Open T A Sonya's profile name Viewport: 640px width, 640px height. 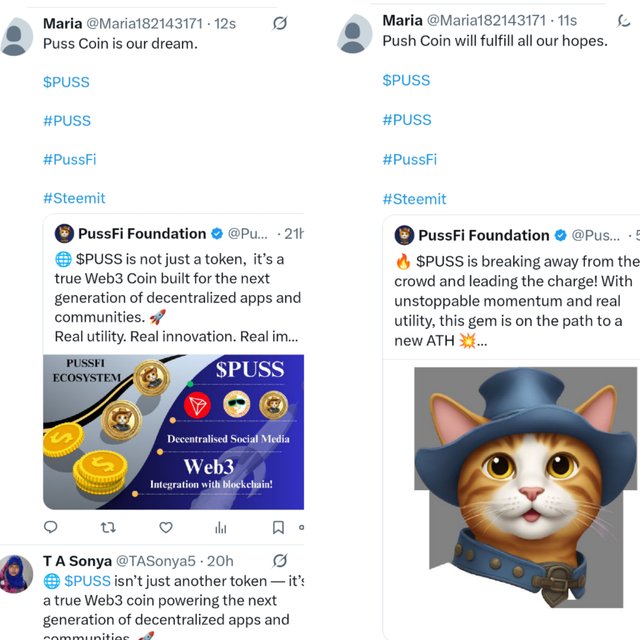pyautogui.click(x=75, y=560)
